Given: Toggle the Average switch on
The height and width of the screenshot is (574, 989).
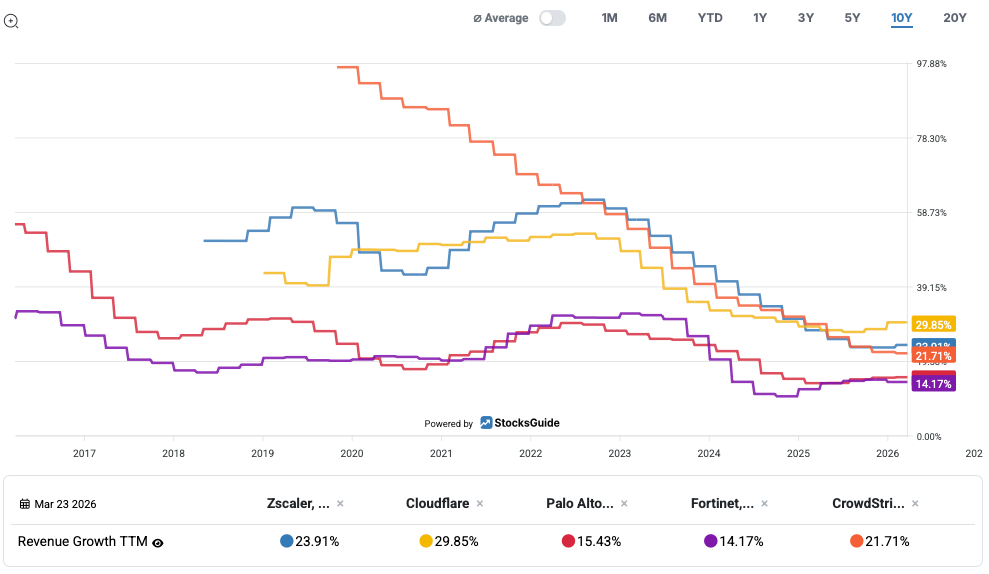Looking at the screenshot, I should tap(552, 18).
